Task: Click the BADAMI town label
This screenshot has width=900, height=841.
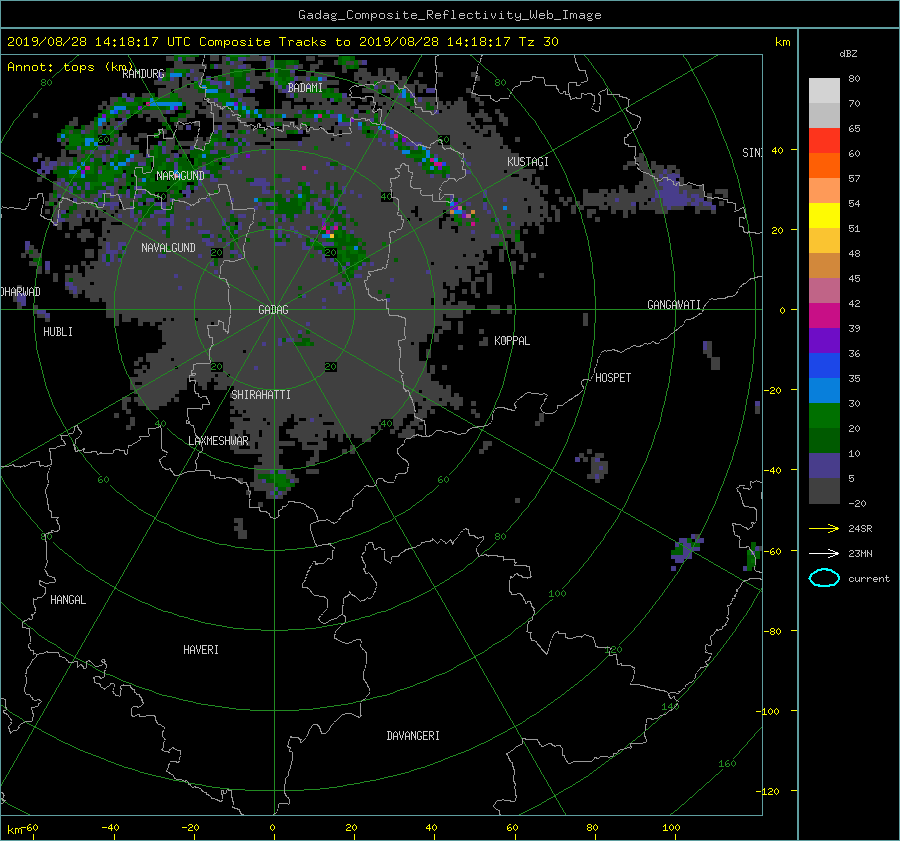Action: click(305, 87)
